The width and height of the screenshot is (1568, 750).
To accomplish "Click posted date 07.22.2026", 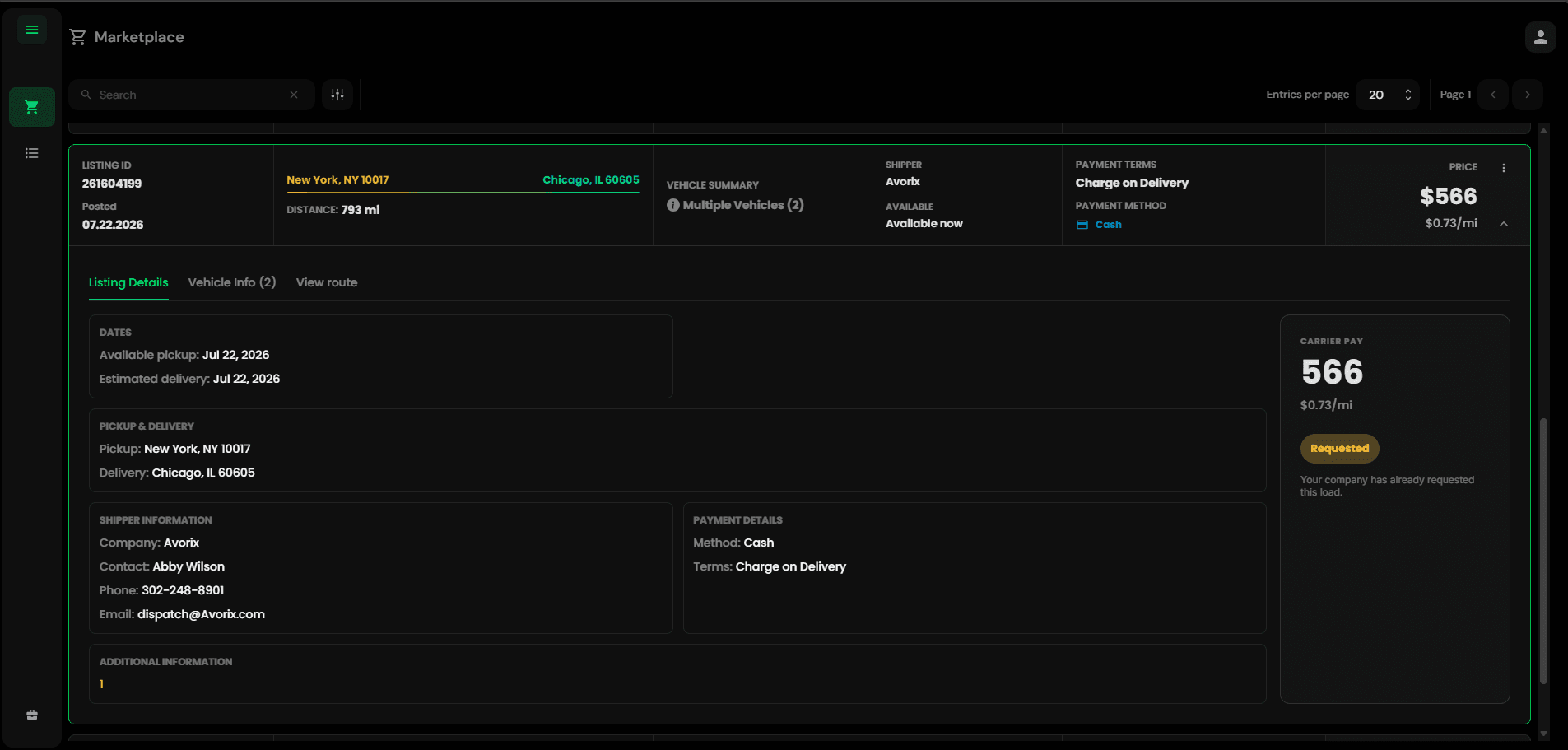I will coord(113,225).
